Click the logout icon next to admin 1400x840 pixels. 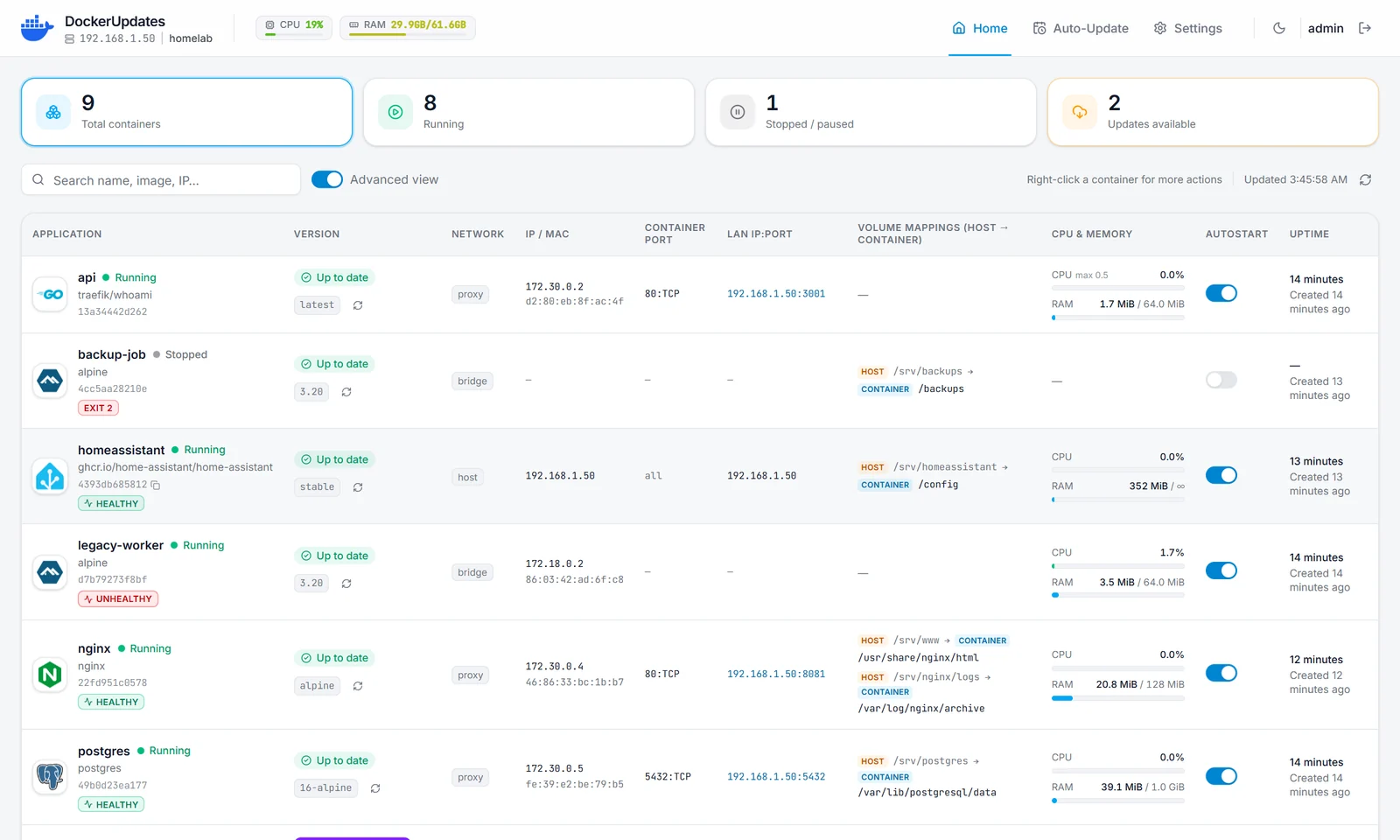(x=1365, y=28)
